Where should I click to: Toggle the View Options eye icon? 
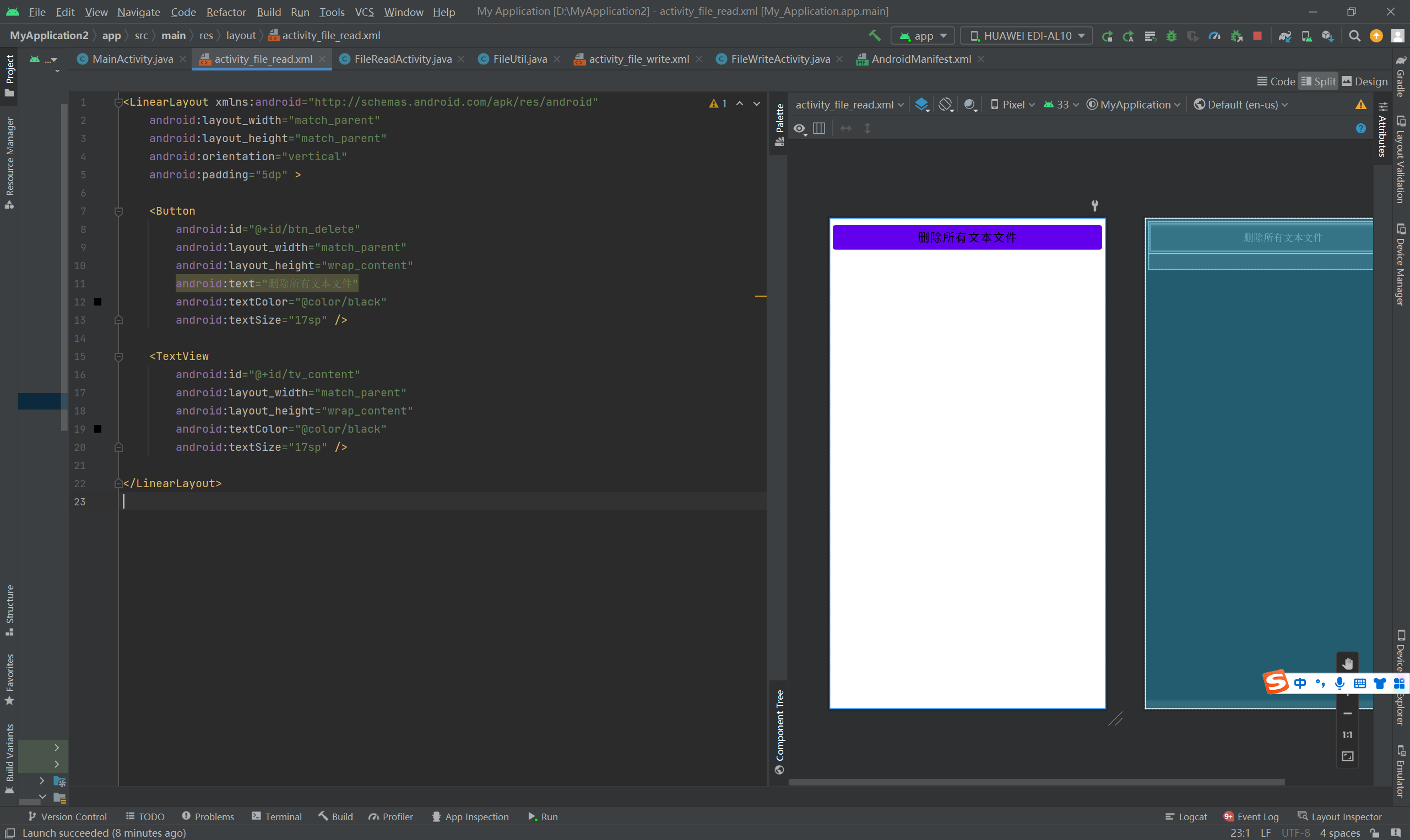click(799, 128)
